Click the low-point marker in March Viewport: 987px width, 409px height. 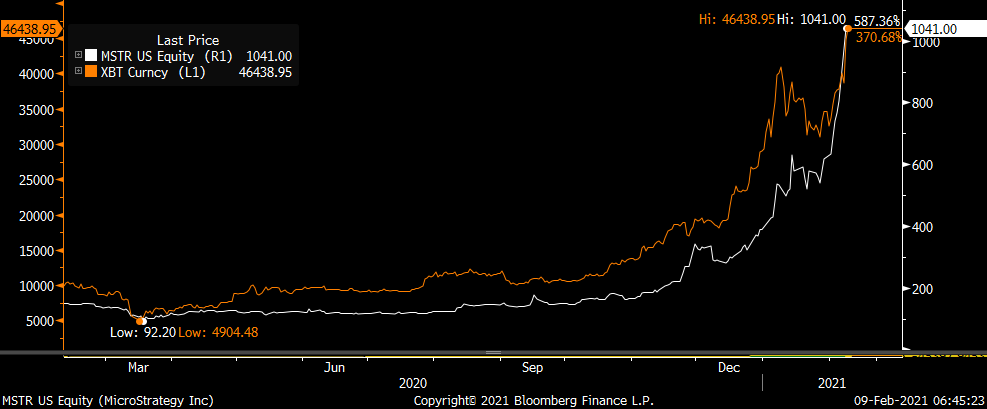click(142, 321)
